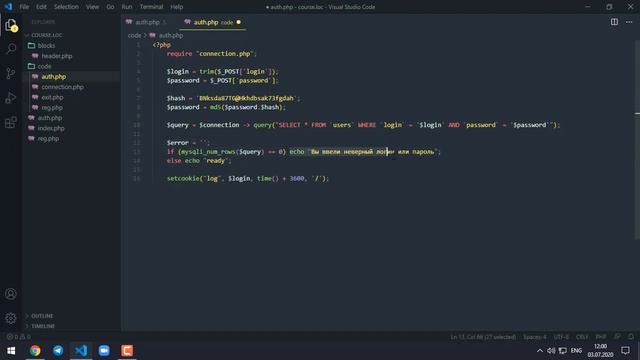This screenshot has width=640, height=360.
Task: Collapse the code folder
Action: coord(44,66)
